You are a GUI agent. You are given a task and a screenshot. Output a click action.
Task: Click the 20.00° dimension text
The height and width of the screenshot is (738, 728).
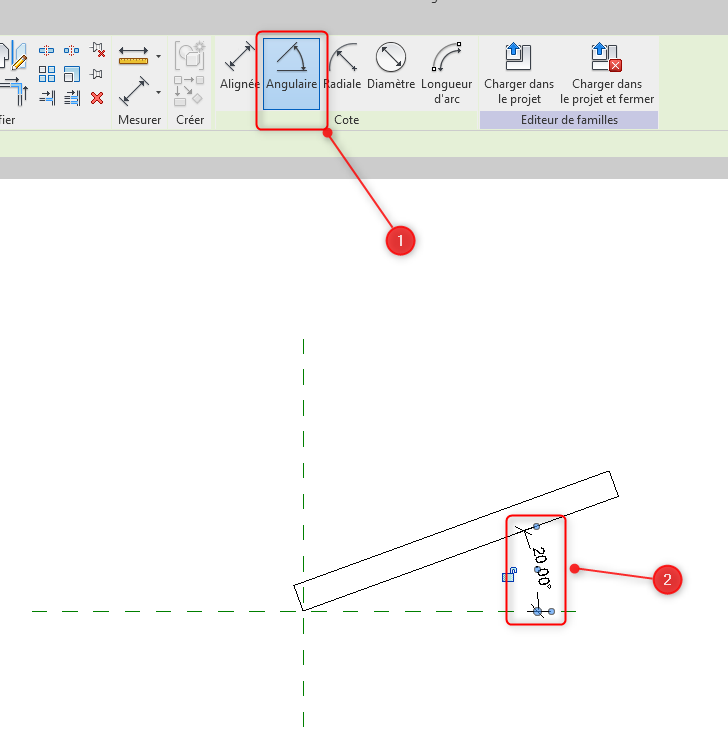click(x=541, y=566)
